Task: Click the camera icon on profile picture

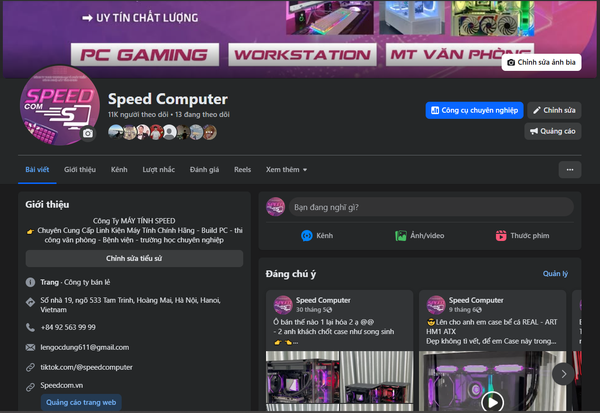Action: point(88,133)
